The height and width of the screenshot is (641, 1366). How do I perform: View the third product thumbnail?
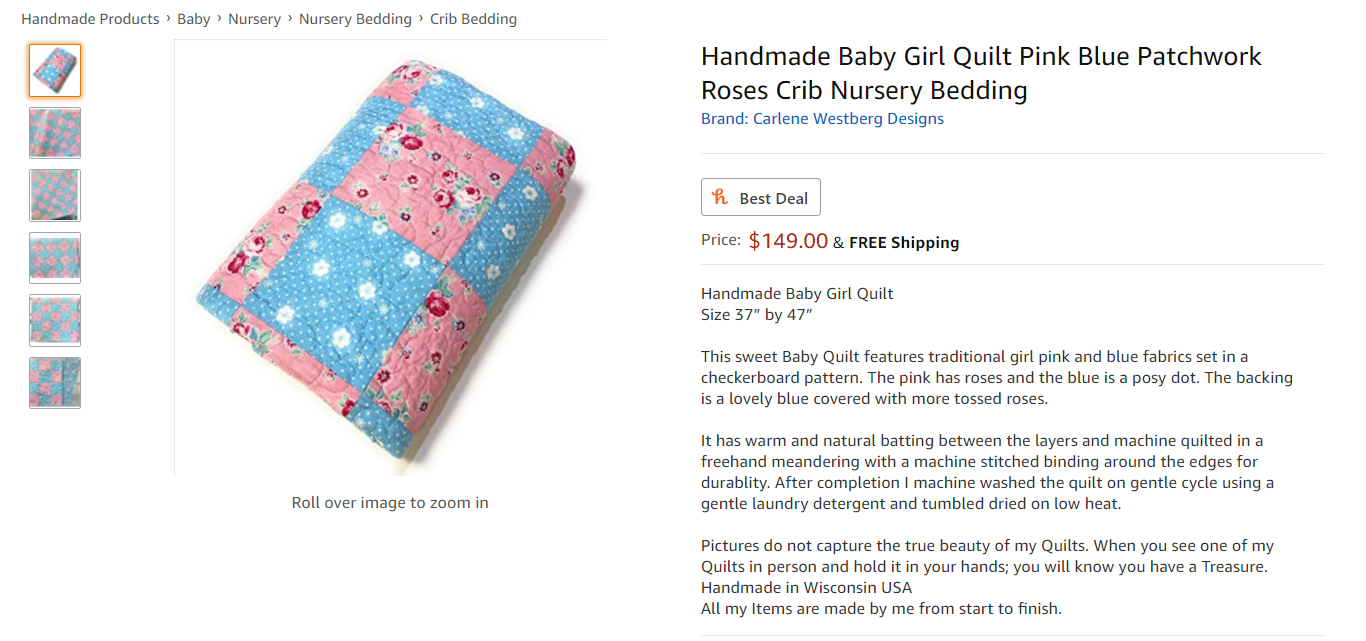[x=55, y=195]
